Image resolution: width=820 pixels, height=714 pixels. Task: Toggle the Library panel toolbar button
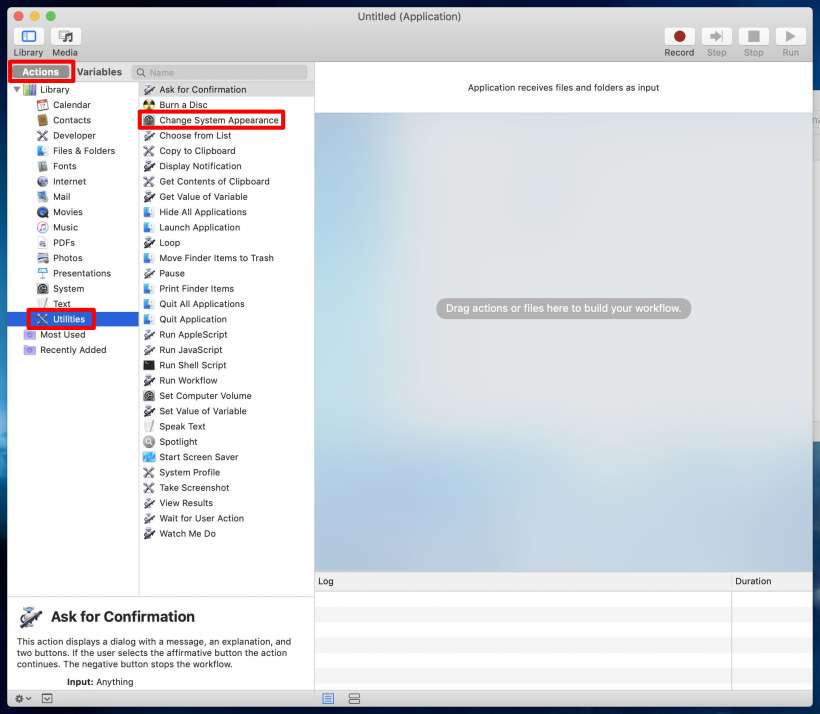point(29,36)
